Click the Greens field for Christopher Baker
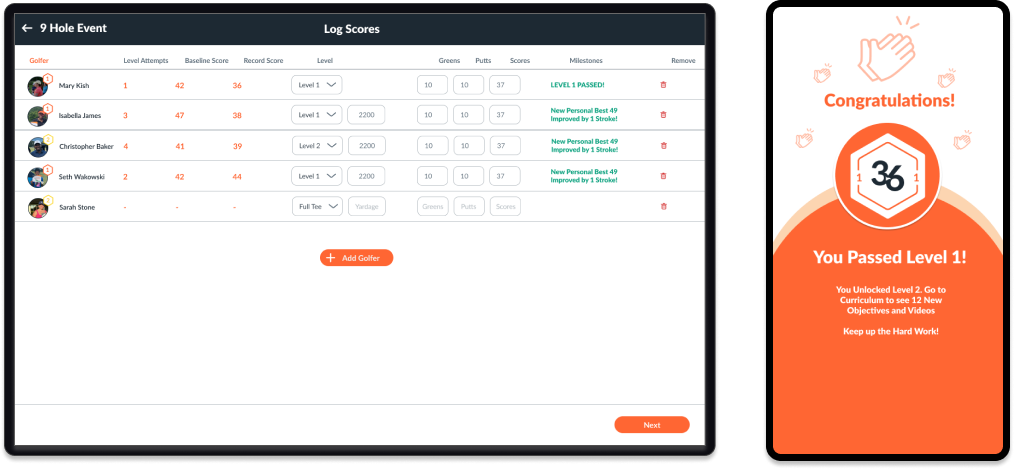 coord(433,146)
